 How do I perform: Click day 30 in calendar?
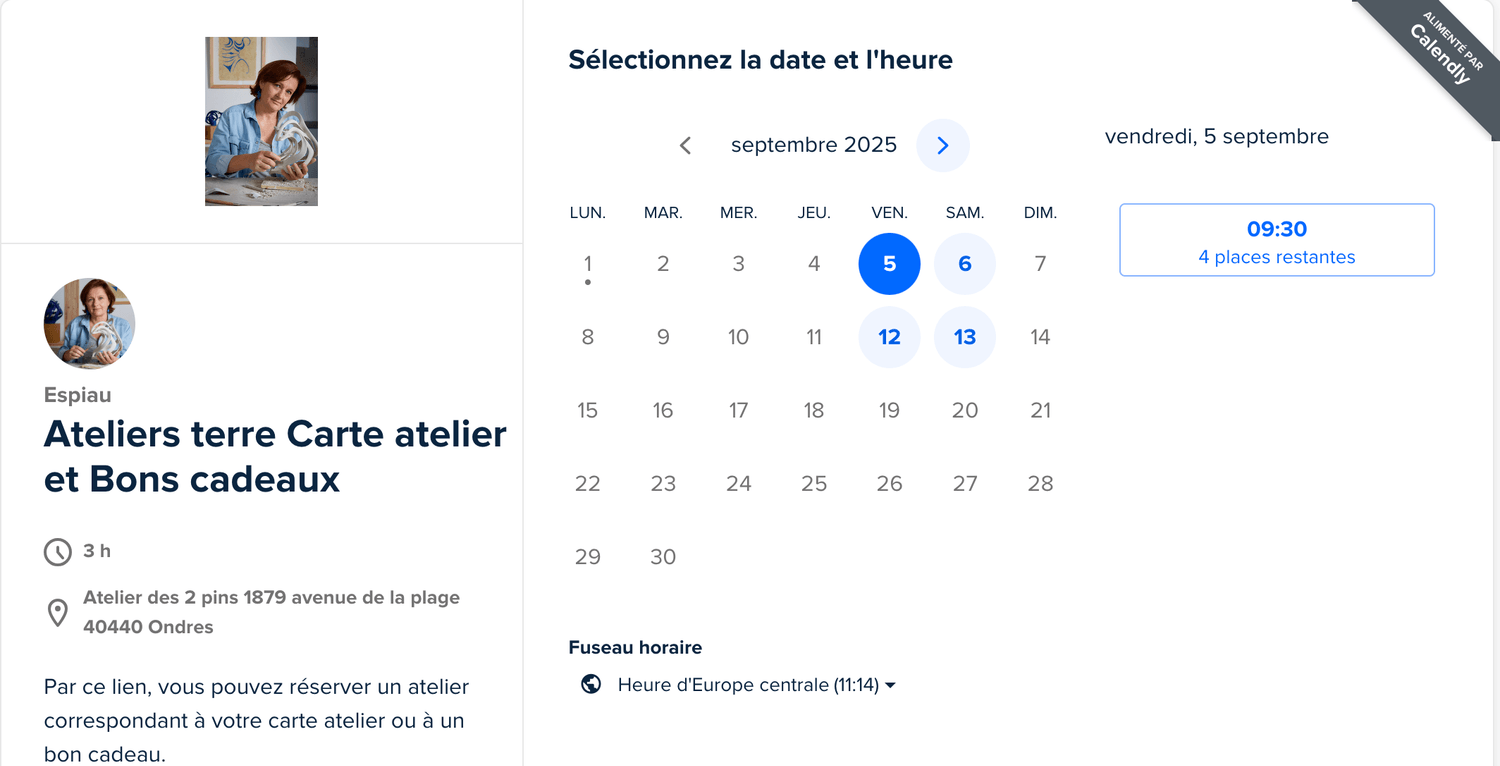(x=663, y=557)
